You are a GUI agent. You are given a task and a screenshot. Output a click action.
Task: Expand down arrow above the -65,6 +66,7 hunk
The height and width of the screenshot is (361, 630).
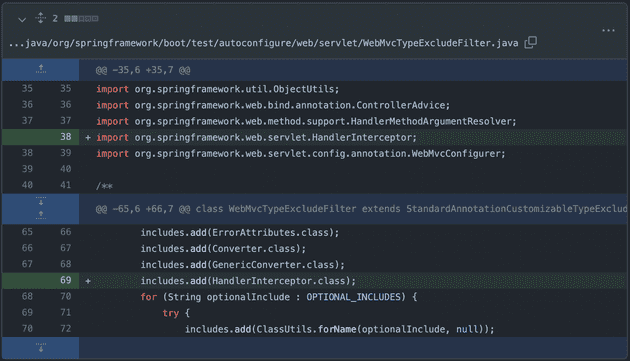click(x=41, y=201)
